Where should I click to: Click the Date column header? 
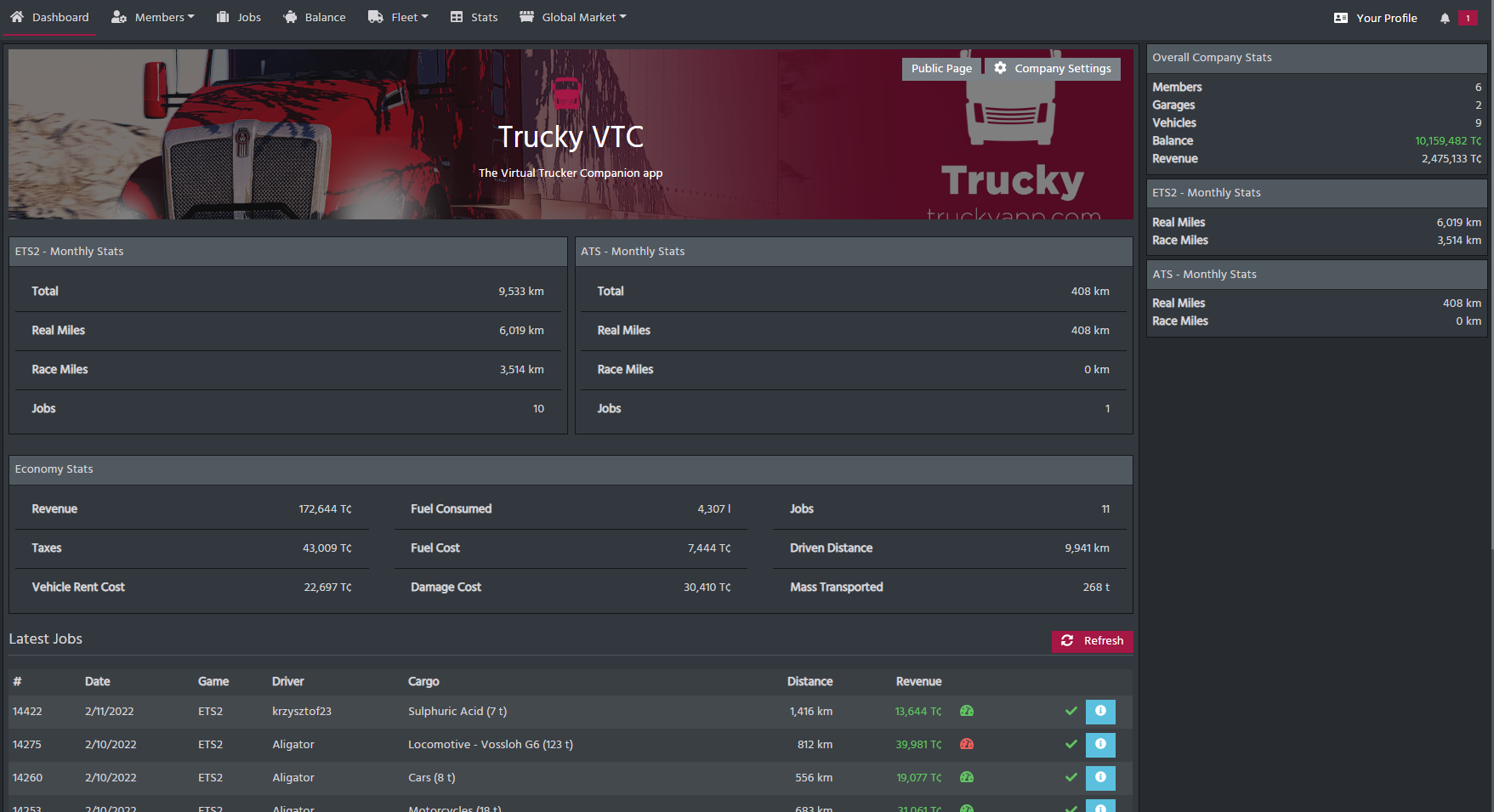(98, 682)
